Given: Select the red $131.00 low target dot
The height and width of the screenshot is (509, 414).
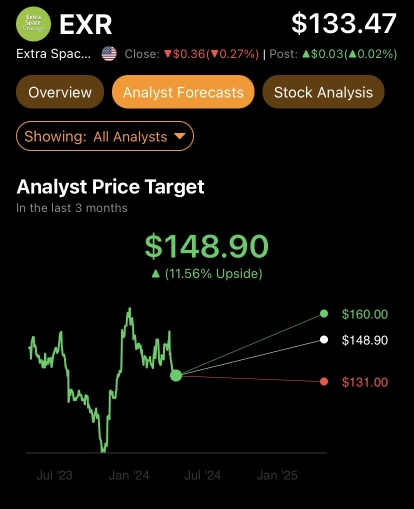Looking at the screenshot, I should tap(324, 382).
